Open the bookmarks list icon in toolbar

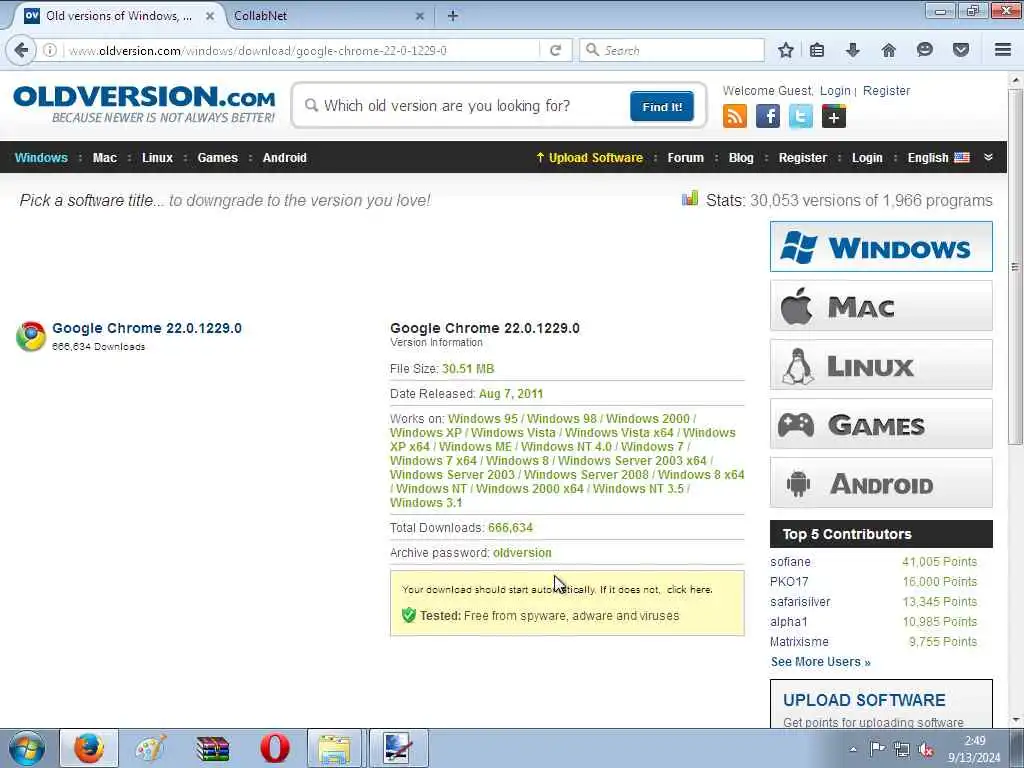[817, 50]
